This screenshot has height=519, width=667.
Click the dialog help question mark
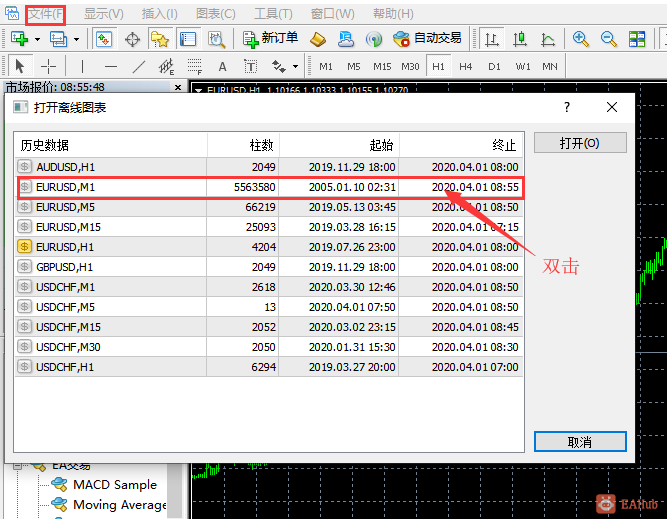click(567, 107)
